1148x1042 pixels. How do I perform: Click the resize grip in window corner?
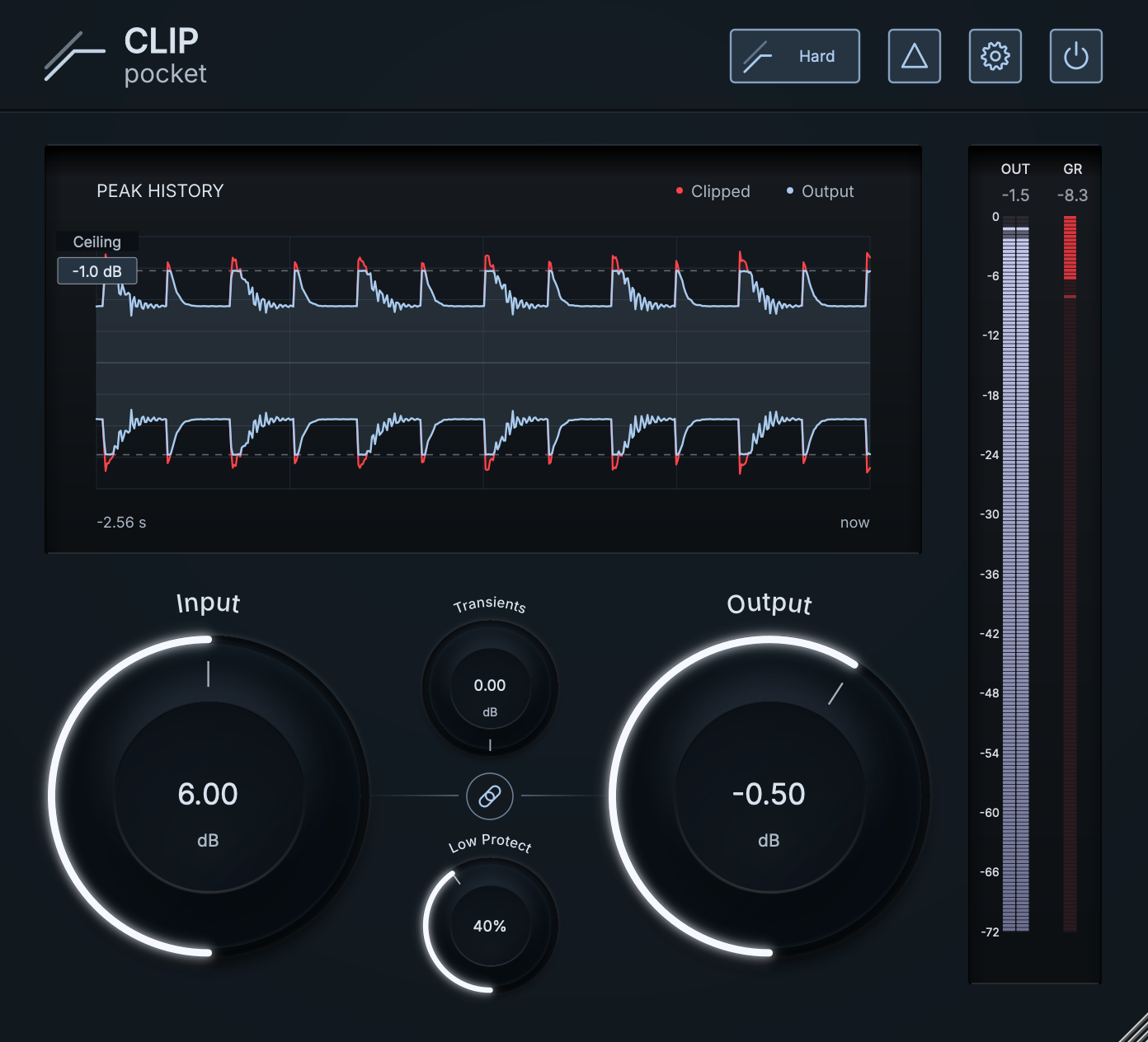point(1133,1027)
